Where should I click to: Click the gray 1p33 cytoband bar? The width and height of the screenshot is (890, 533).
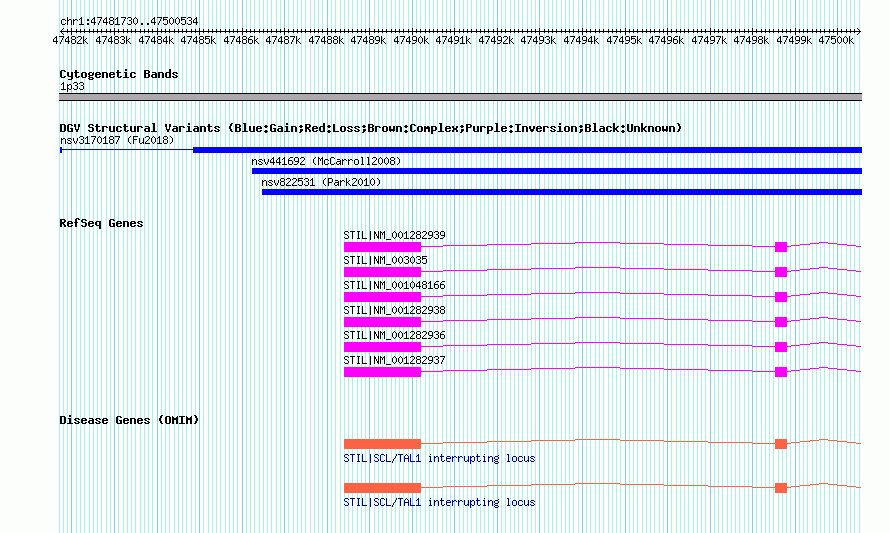tap(460, 97)
